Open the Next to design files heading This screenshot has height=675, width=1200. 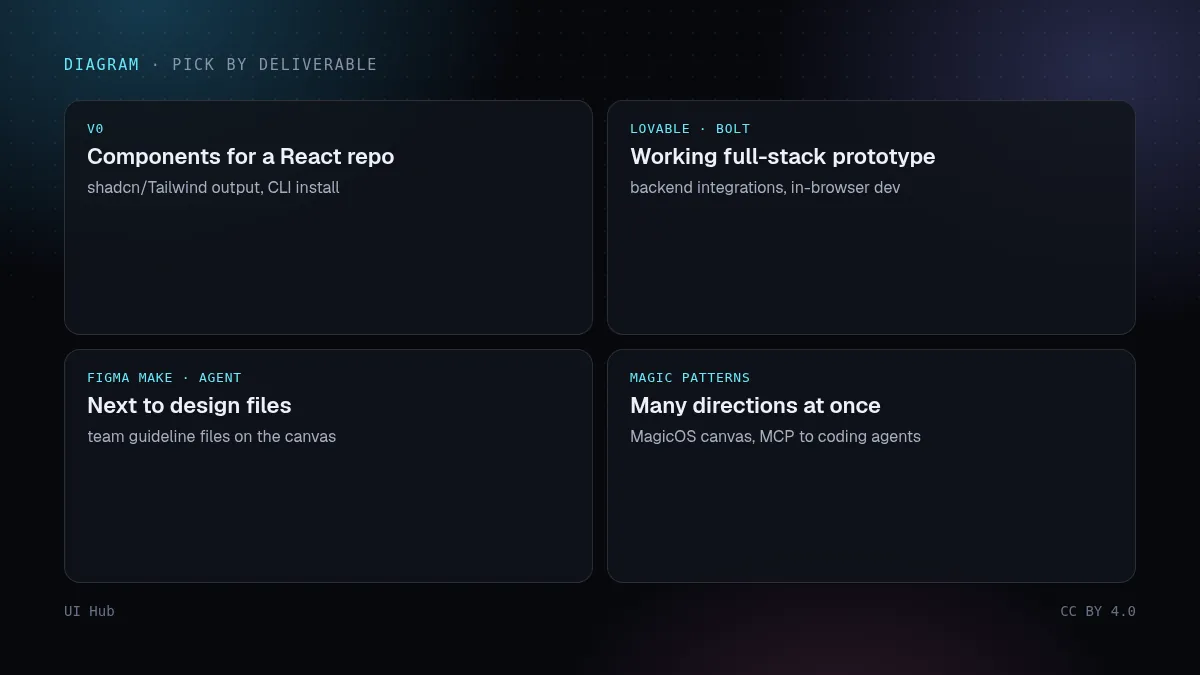189,406
